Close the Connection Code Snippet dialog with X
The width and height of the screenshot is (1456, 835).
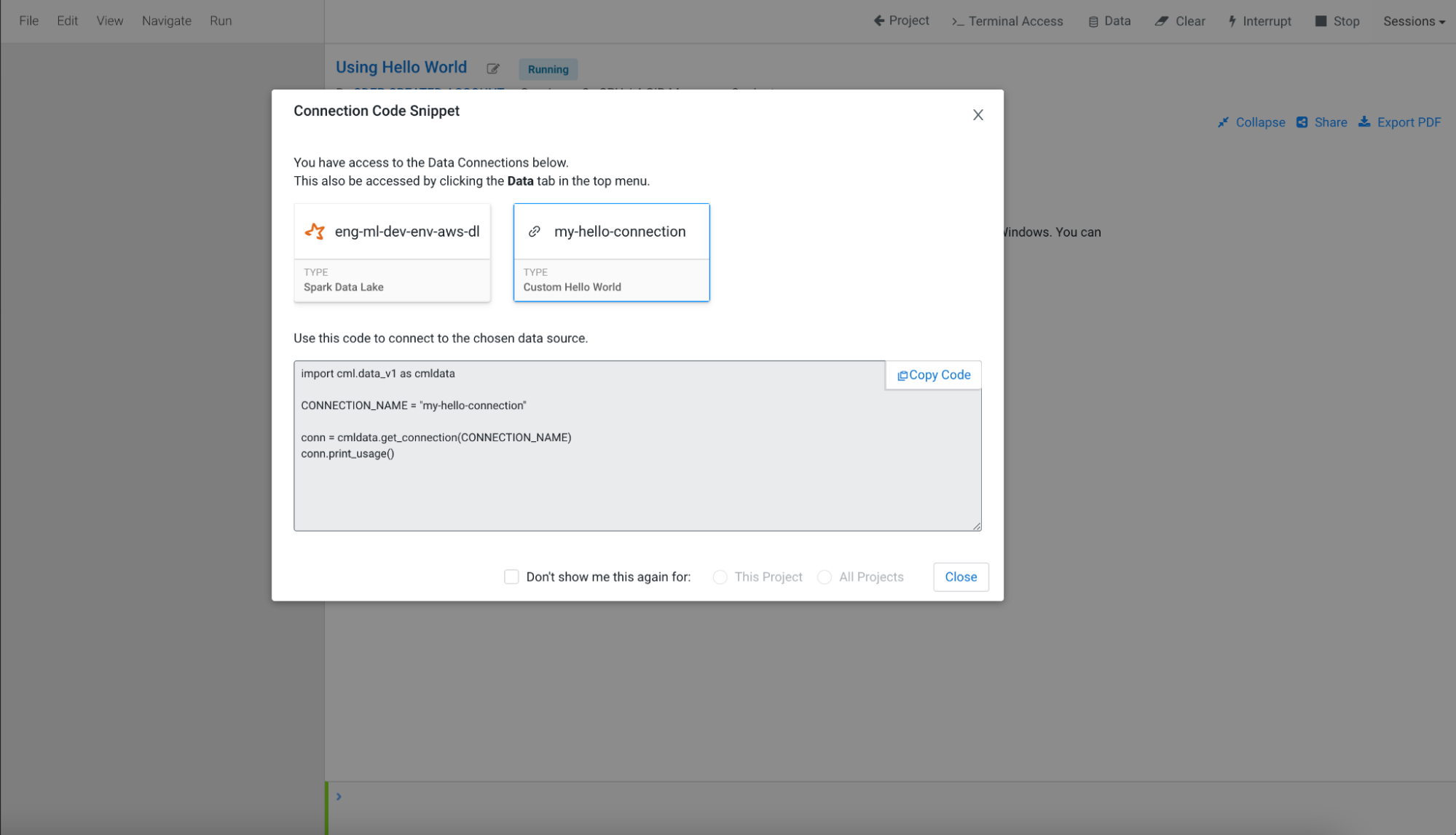(x=977, y=115)
